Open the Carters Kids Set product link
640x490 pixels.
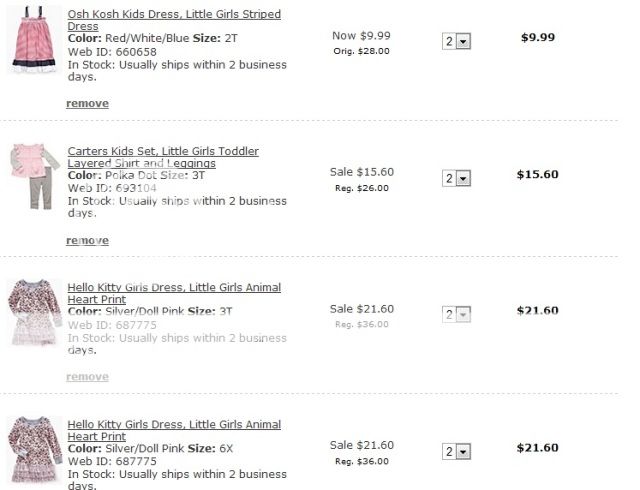(163, 151)
